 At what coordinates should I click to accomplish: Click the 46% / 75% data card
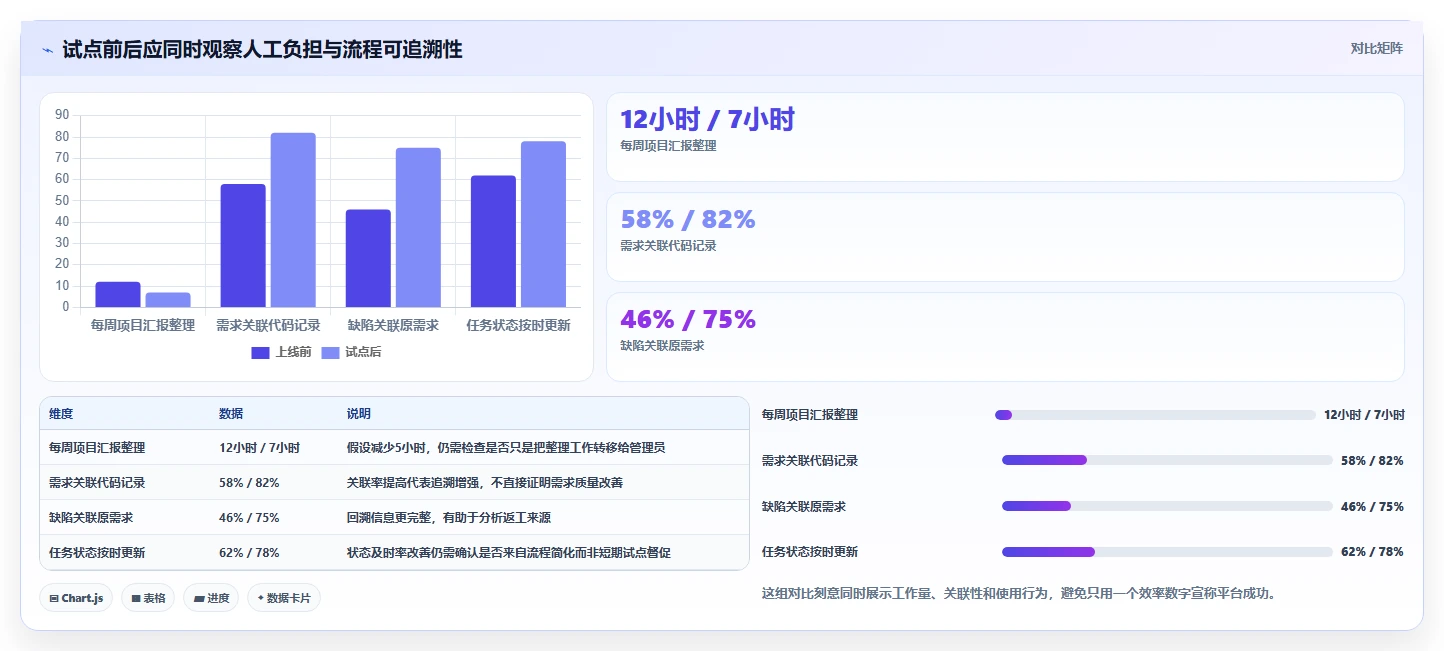1005,337
